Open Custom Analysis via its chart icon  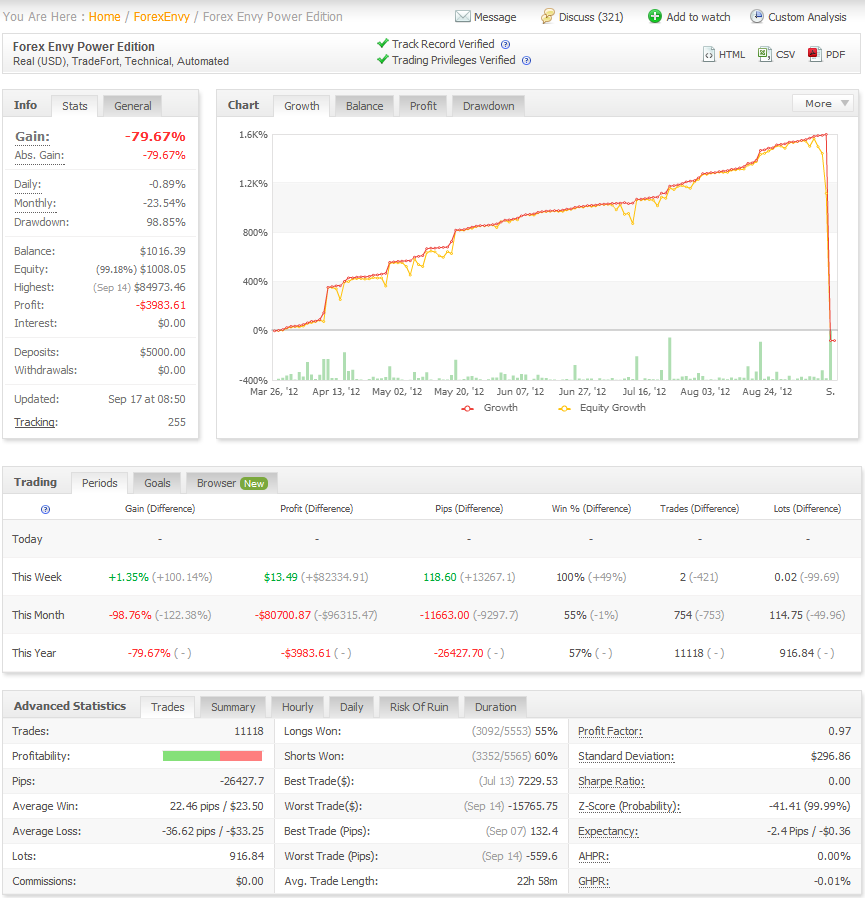(x=757, y=16)
